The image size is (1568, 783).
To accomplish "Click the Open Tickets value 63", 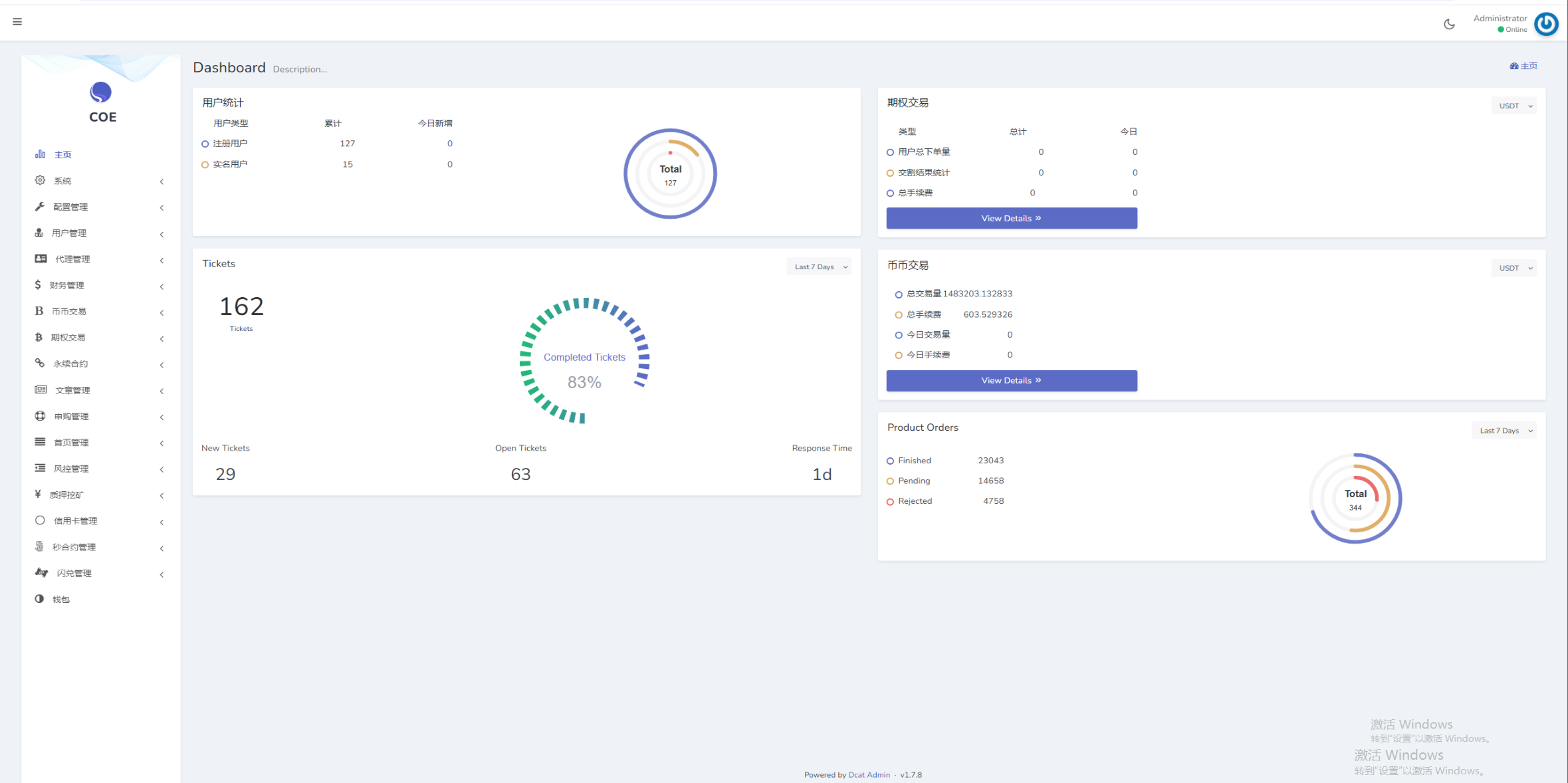I will pos(520,474).
